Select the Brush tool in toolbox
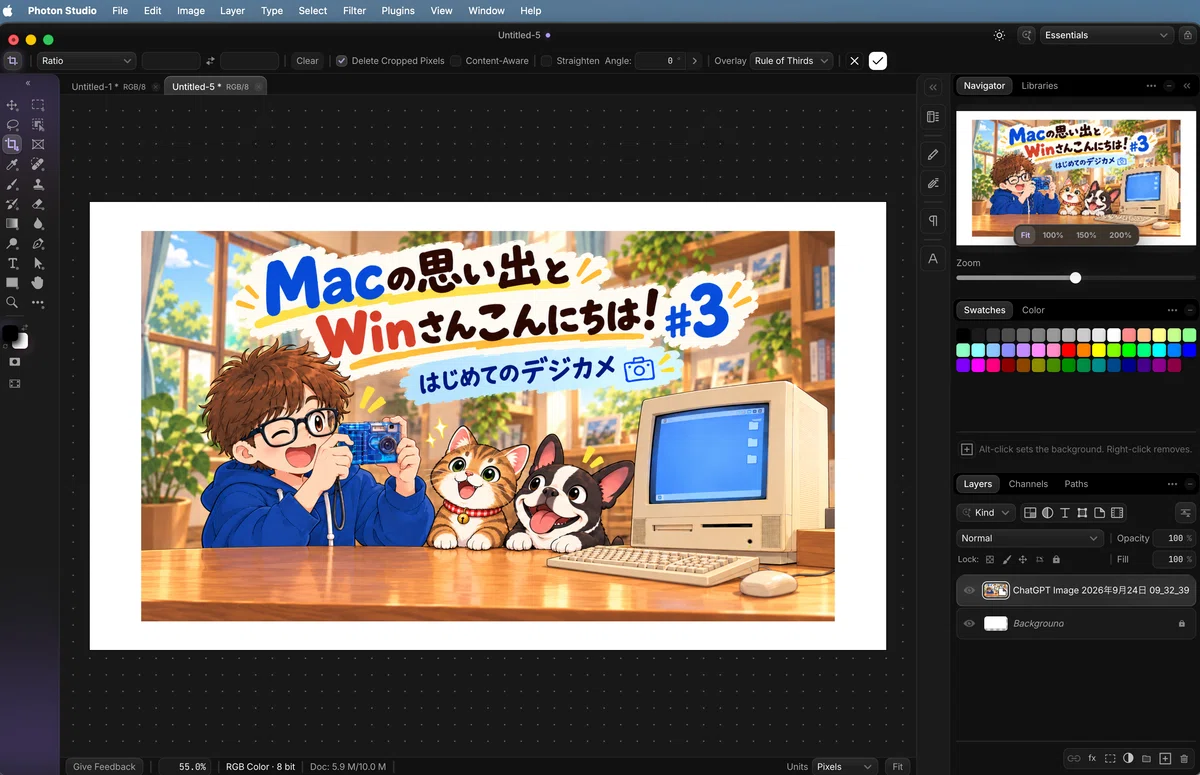The width and height of the screenshot is (1200, 775). point(13,184)
